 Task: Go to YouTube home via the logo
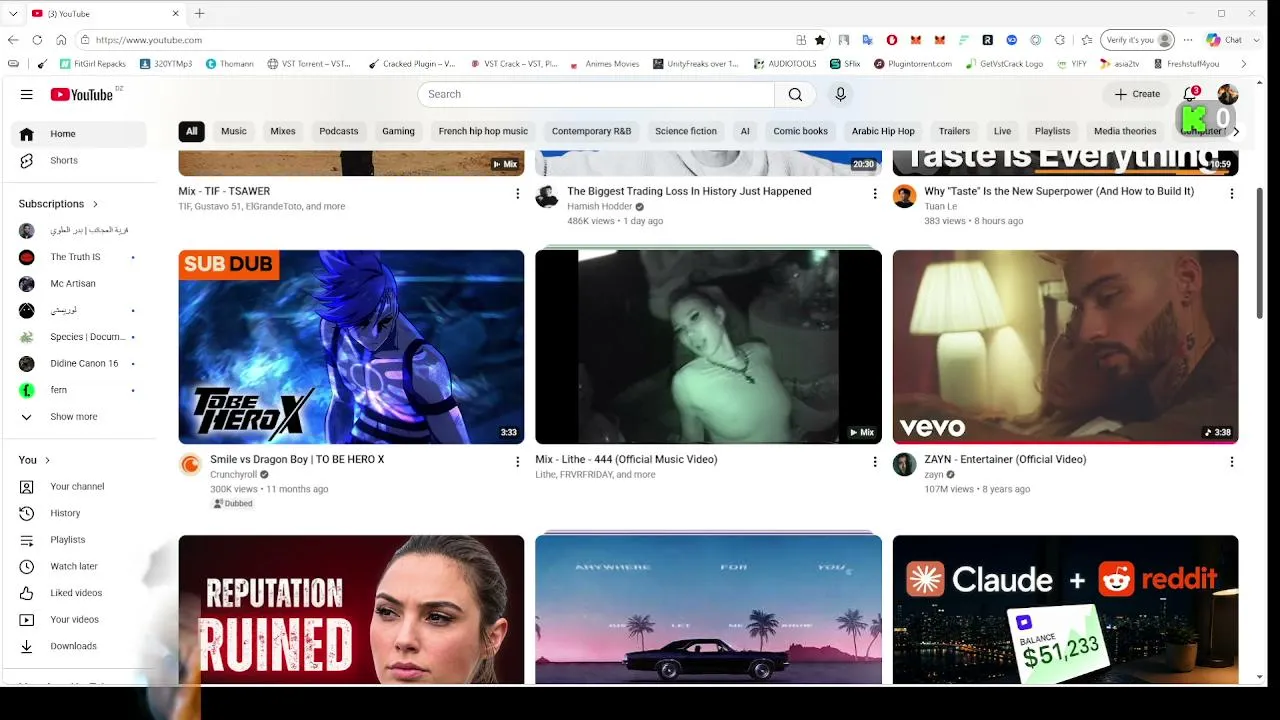coord(82,94)
